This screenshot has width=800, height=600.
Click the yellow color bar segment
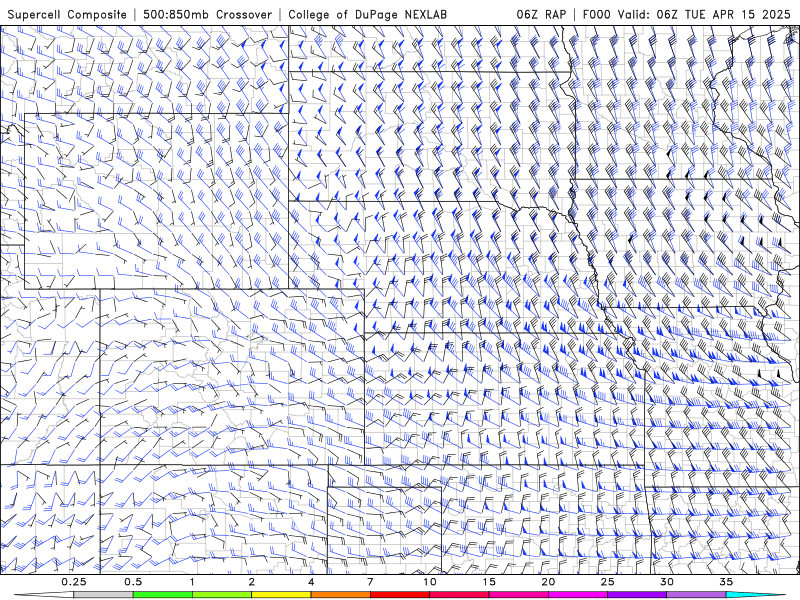click(x=281, y=595)
